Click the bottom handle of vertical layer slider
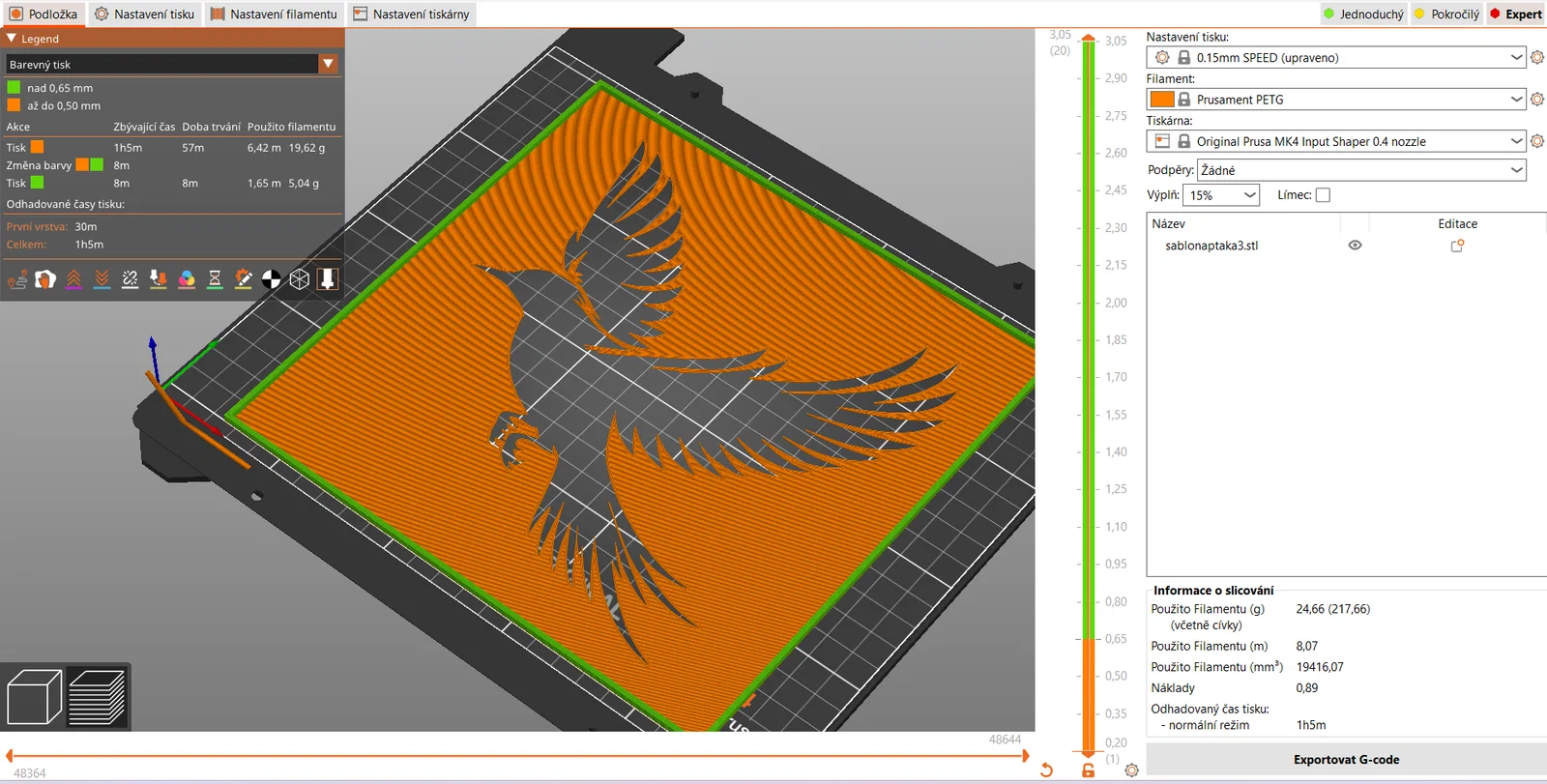The width and height of the screenshot is (1547, 784). (x=1089, y=752)
